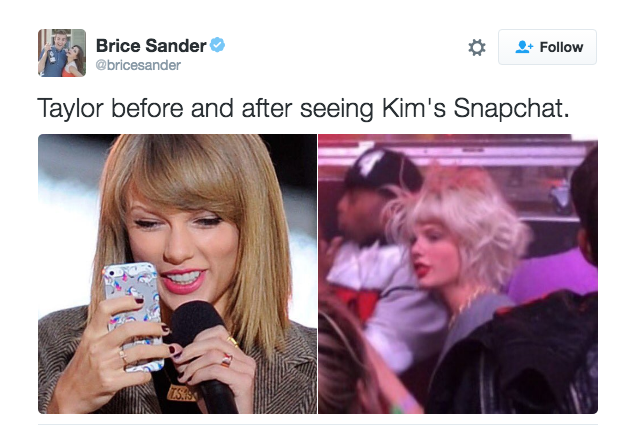Click the person-plus icon inside the Follow button
Viewport: 636px width, 425px height.
click(x=524, y=47)
